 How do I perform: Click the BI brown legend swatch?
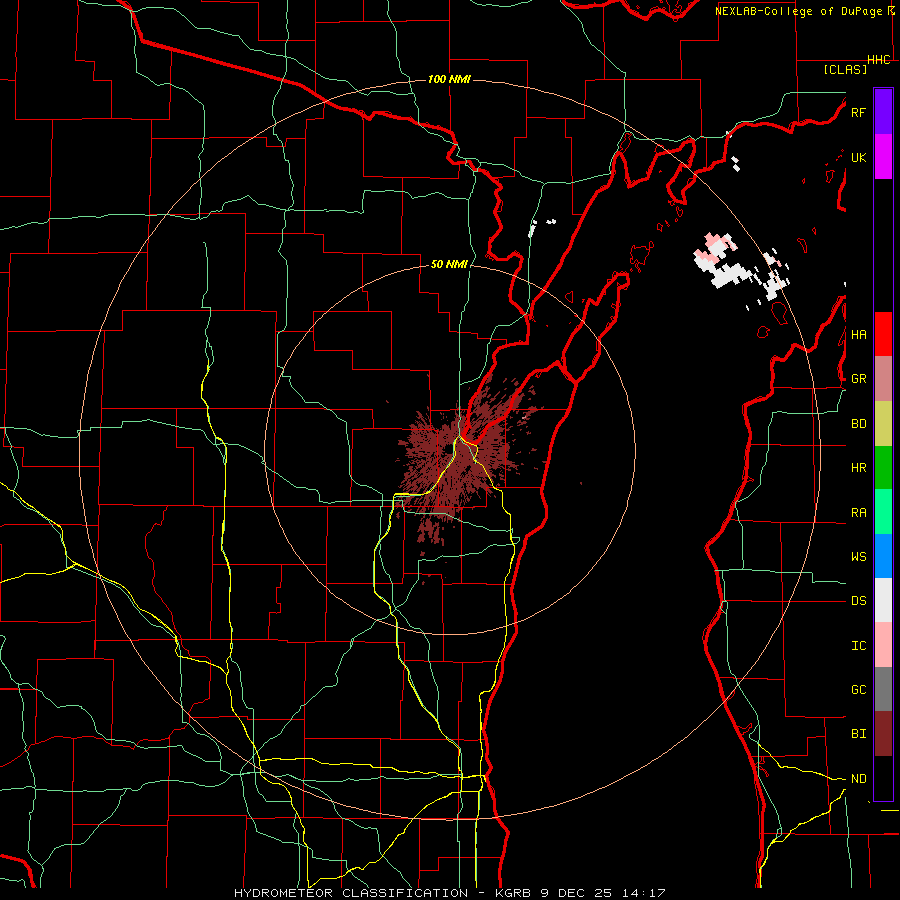coord(883,734)
